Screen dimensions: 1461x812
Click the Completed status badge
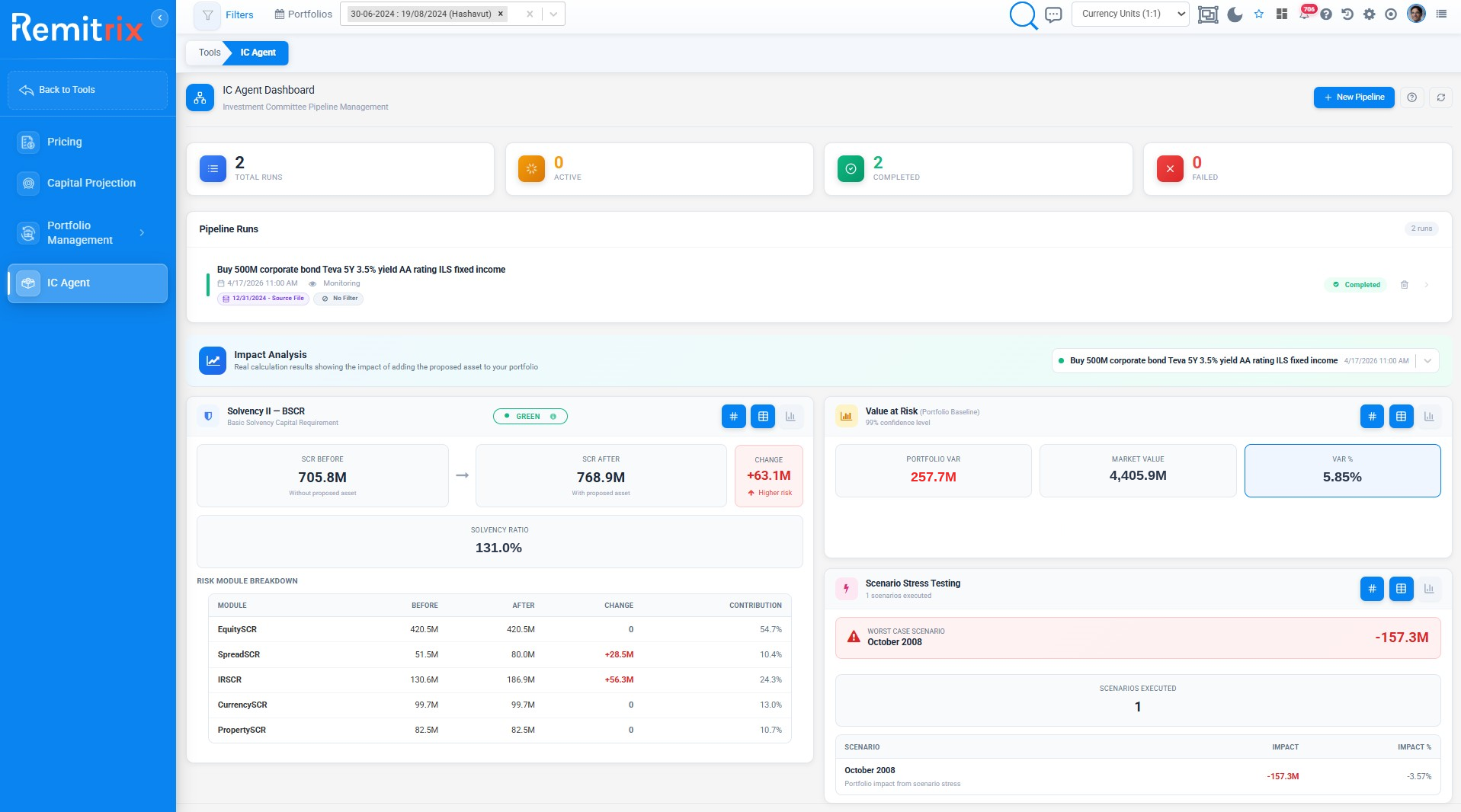coord(1357,285)
